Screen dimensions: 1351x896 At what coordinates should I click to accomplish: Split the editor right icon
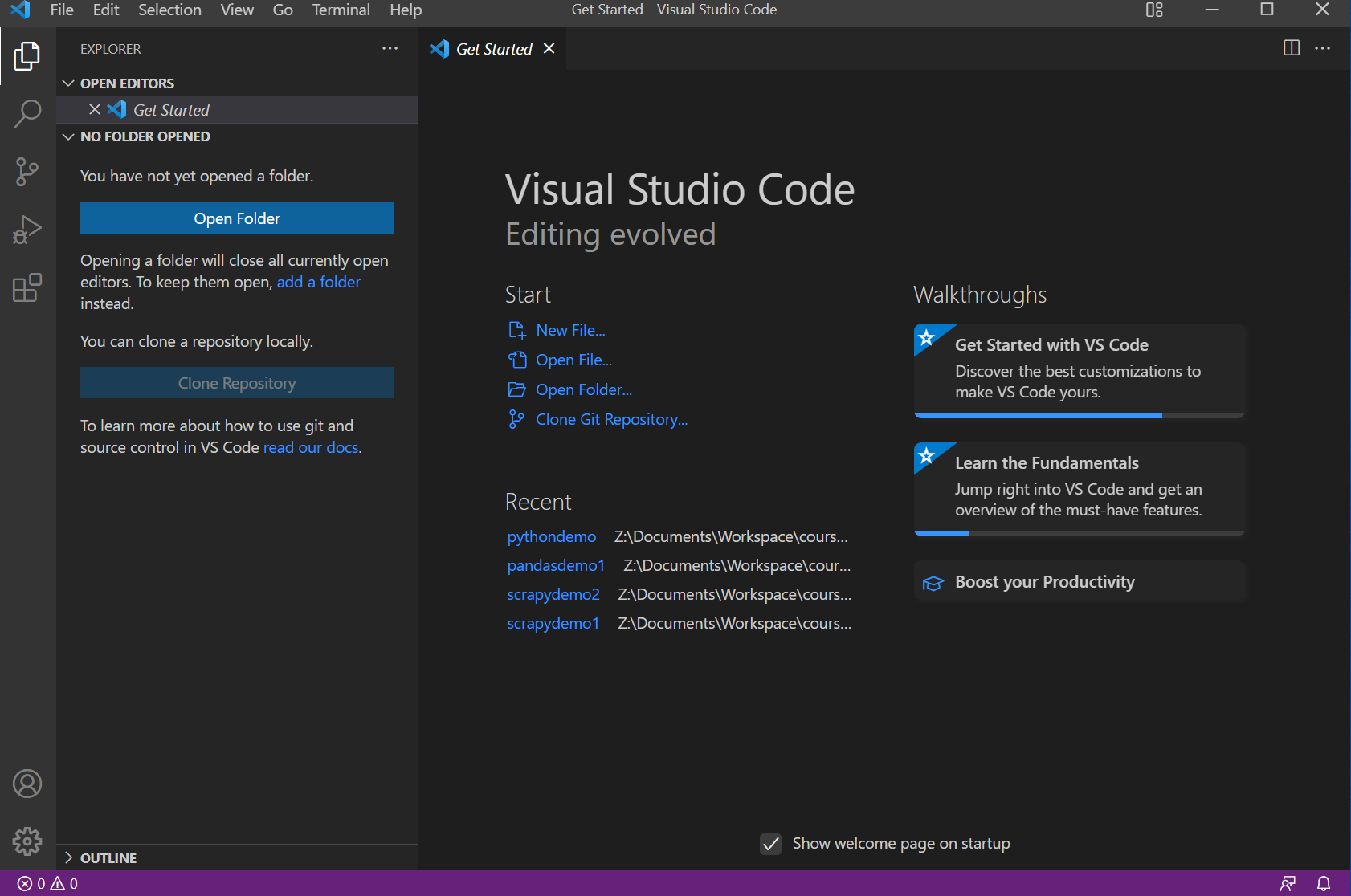click(1292, 48)
